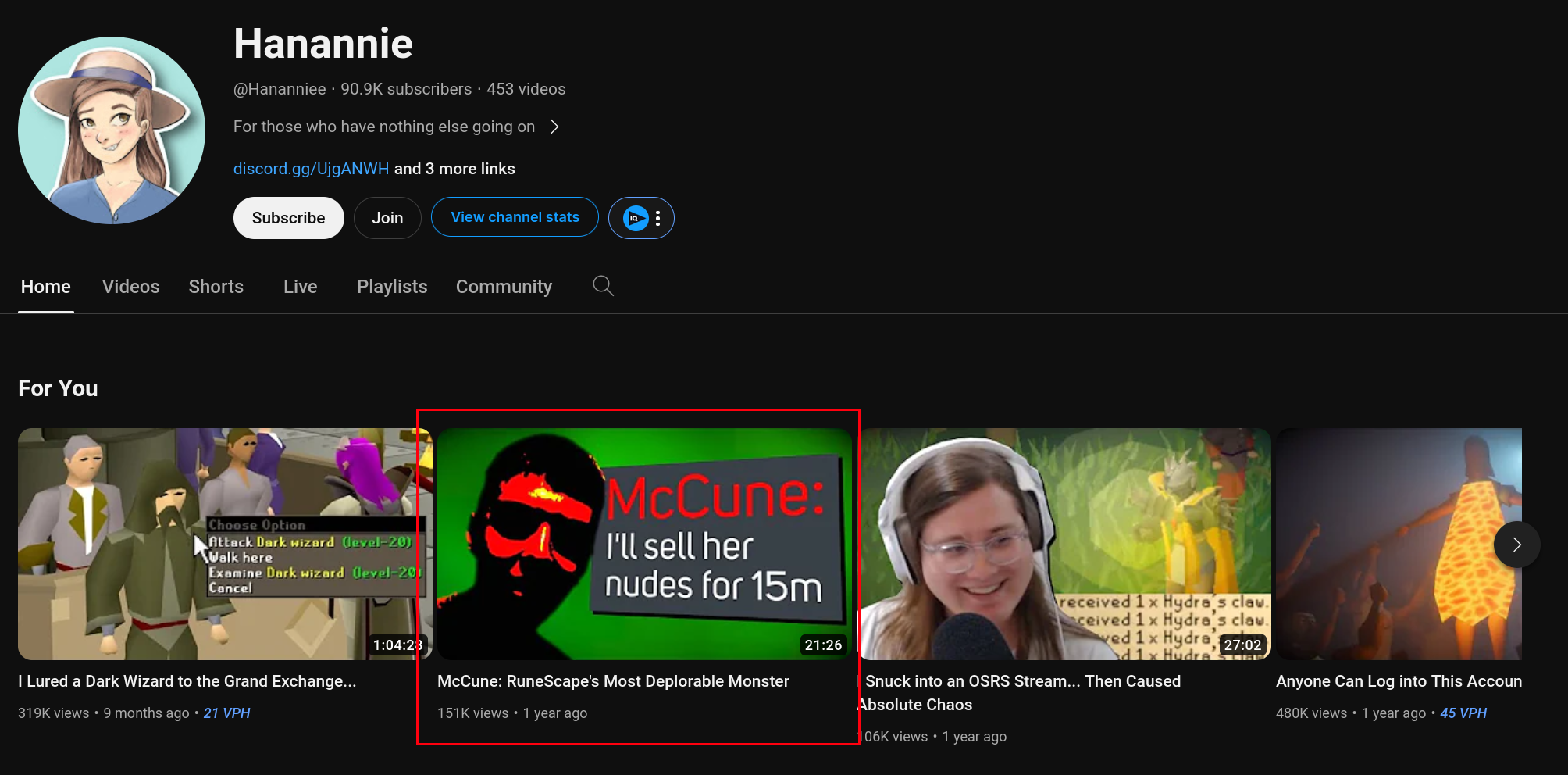
Task: Open the channel search magnifier icon
Action: coord(603,286)
